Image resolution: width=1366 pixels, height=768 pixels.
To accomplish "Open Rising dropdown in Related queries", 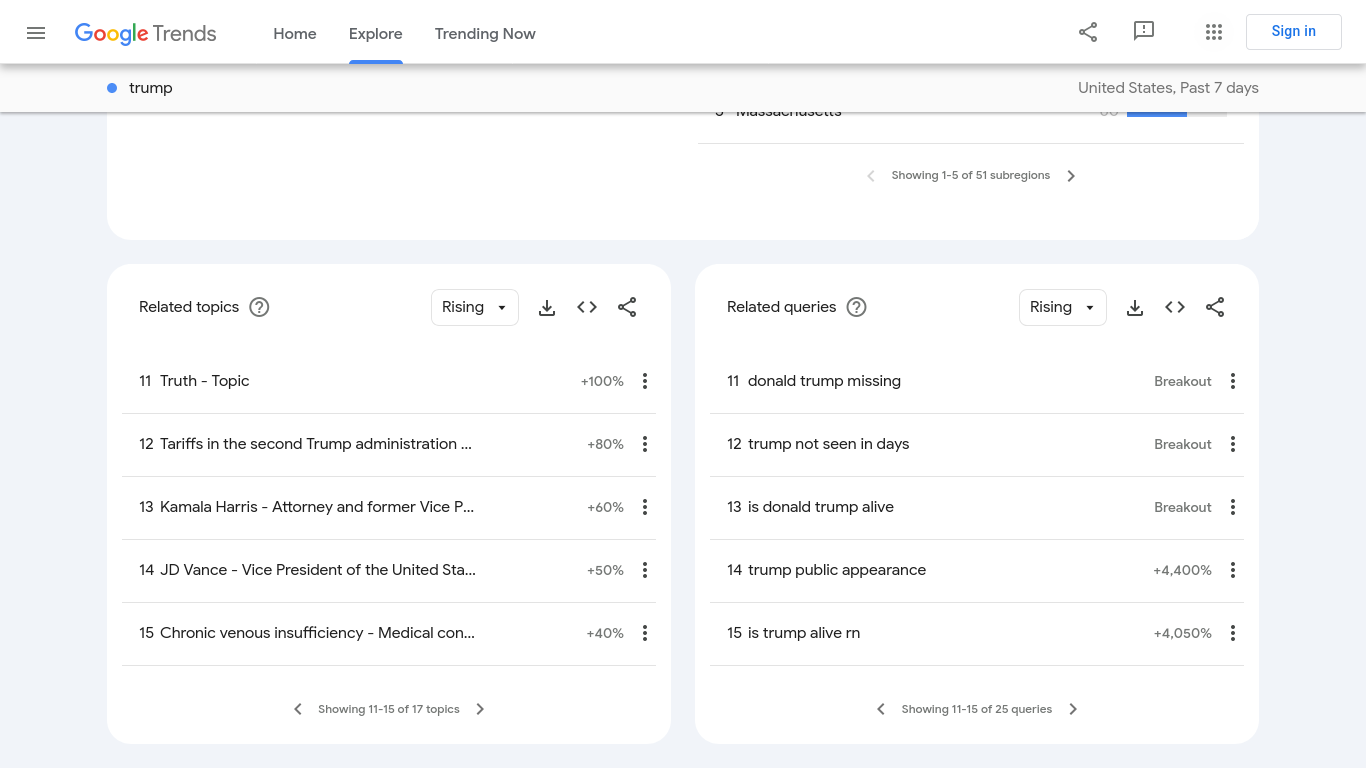I will pyautogui.click(x=1063, y=308).
